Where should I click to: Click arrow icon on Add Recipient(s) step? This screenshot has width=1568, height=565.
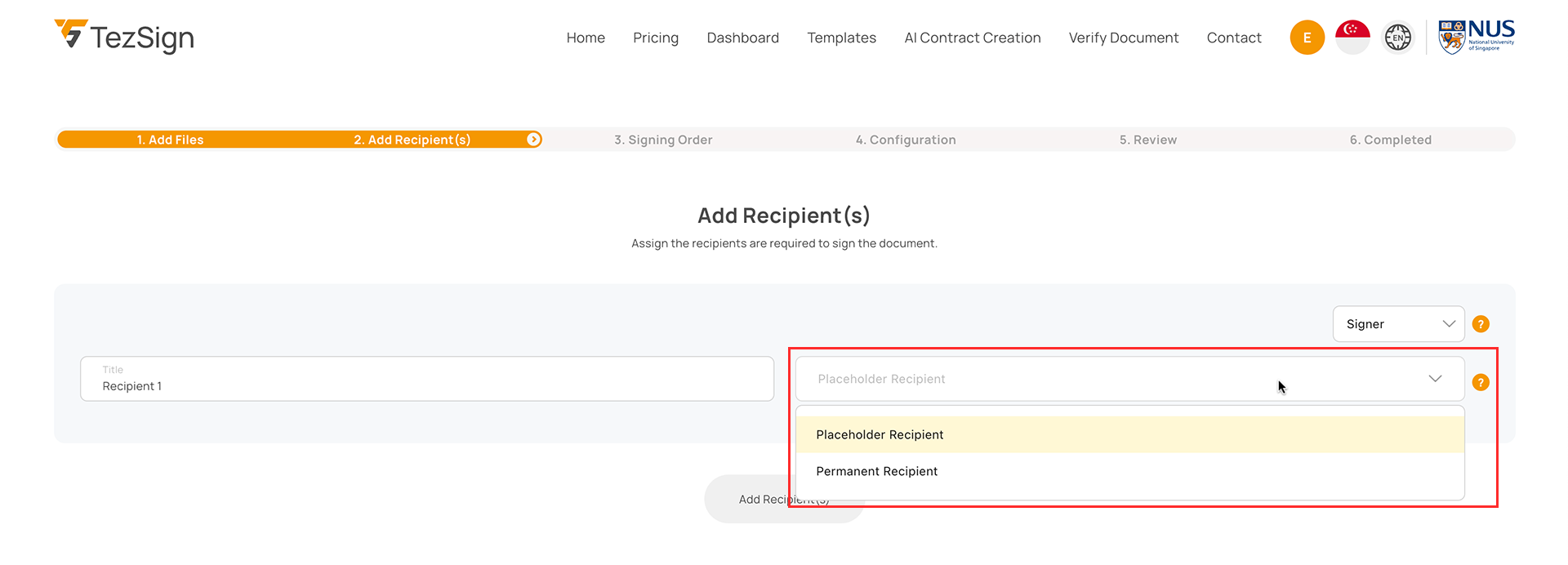pyautogui.click(x=533, y=140)
